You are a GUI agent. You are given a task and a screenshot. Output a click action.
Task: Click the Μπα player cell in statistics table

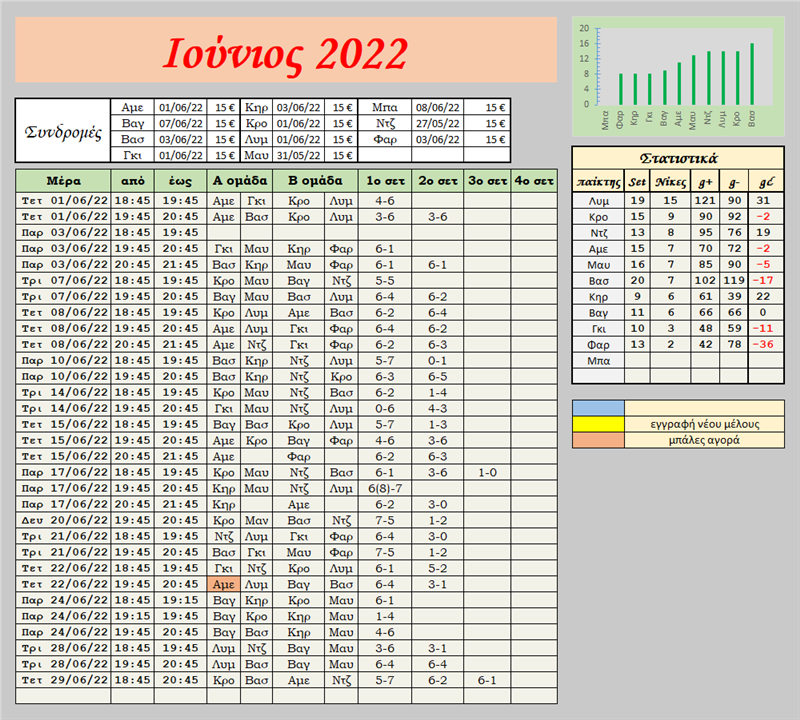point(597,360)
